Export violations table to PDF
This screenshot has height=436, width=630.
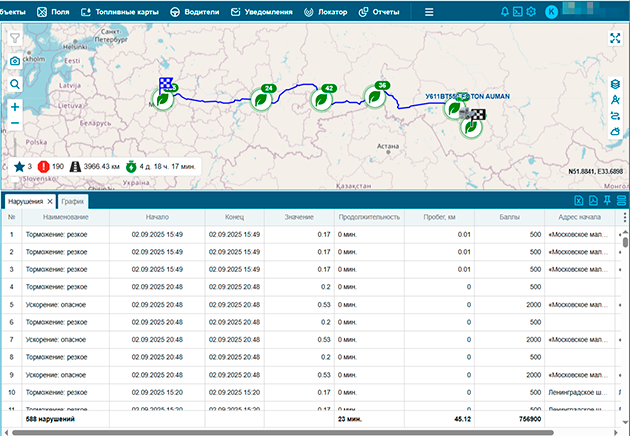click(593, 202)
